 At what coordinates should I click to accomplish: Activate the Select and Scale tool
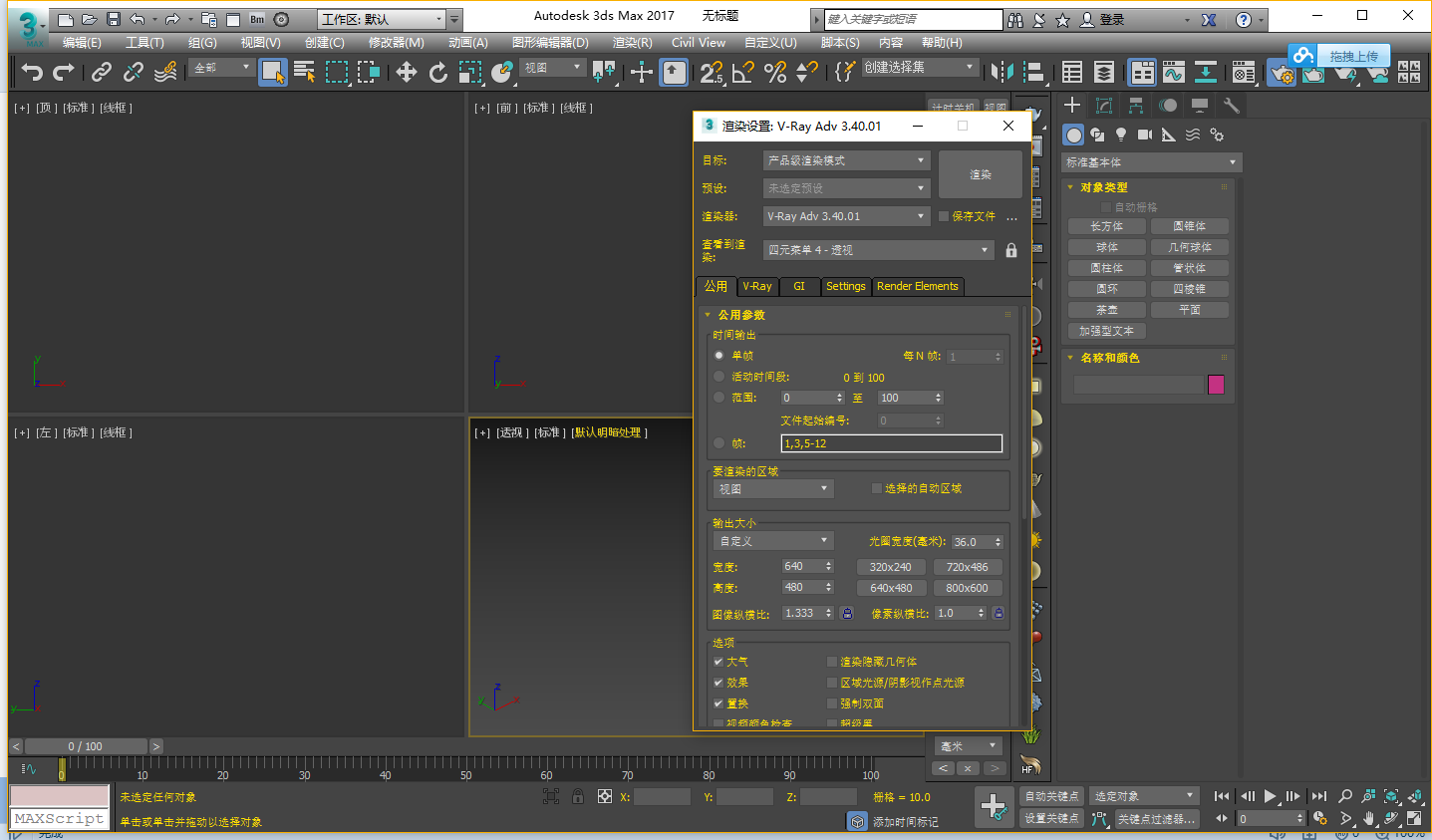(x=469, y=72)
